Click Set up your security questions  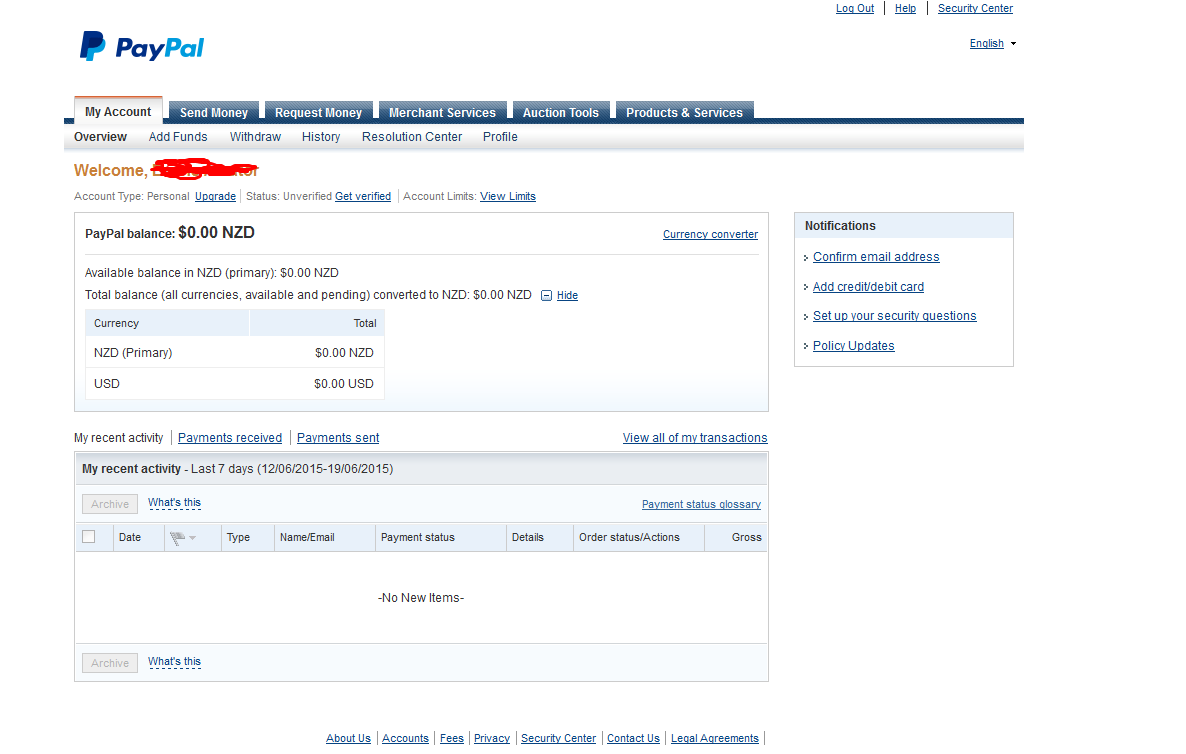pos(895,316)
